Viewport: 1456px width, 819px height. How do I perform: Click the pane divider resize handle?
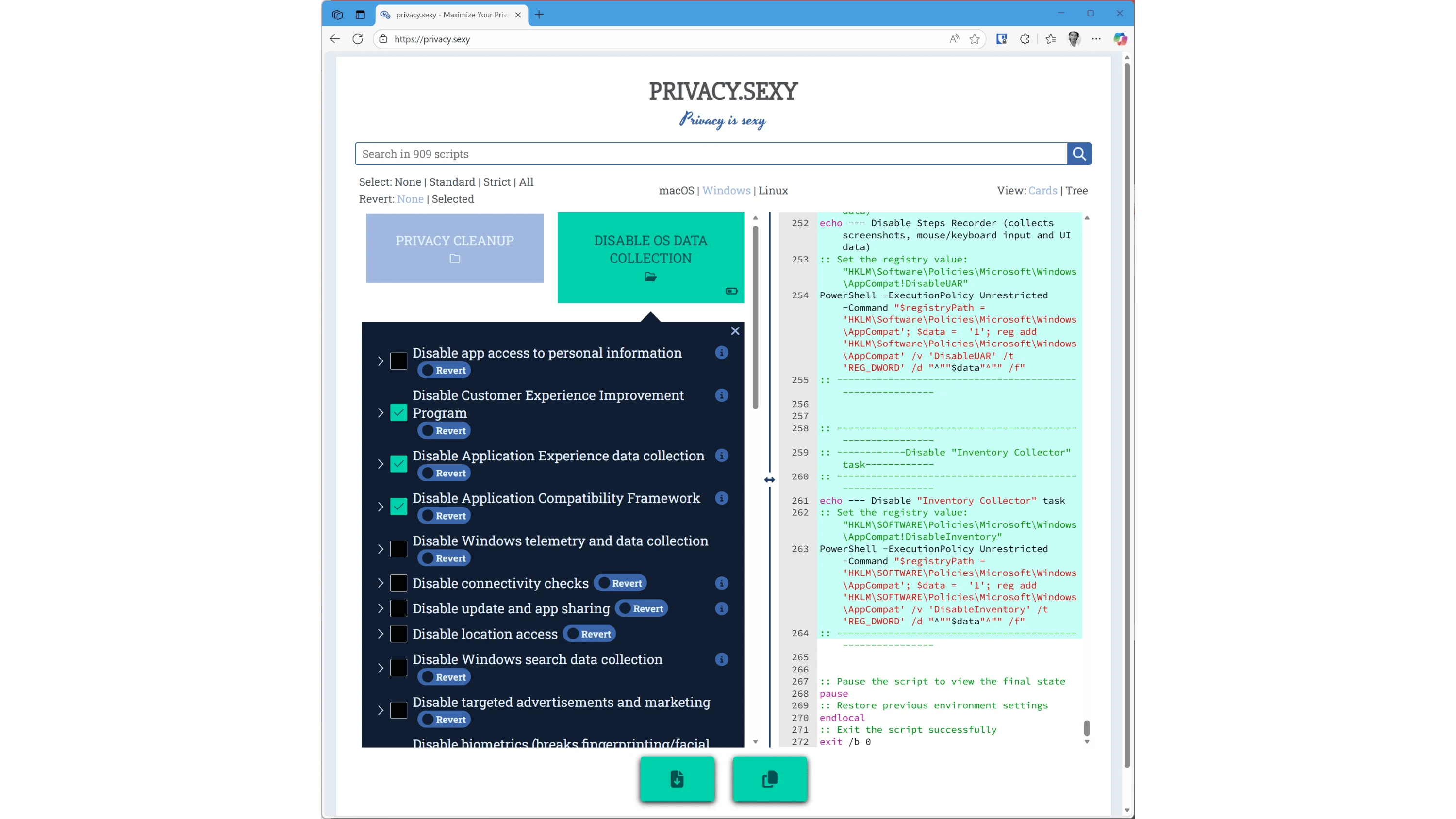click(769, 480)
